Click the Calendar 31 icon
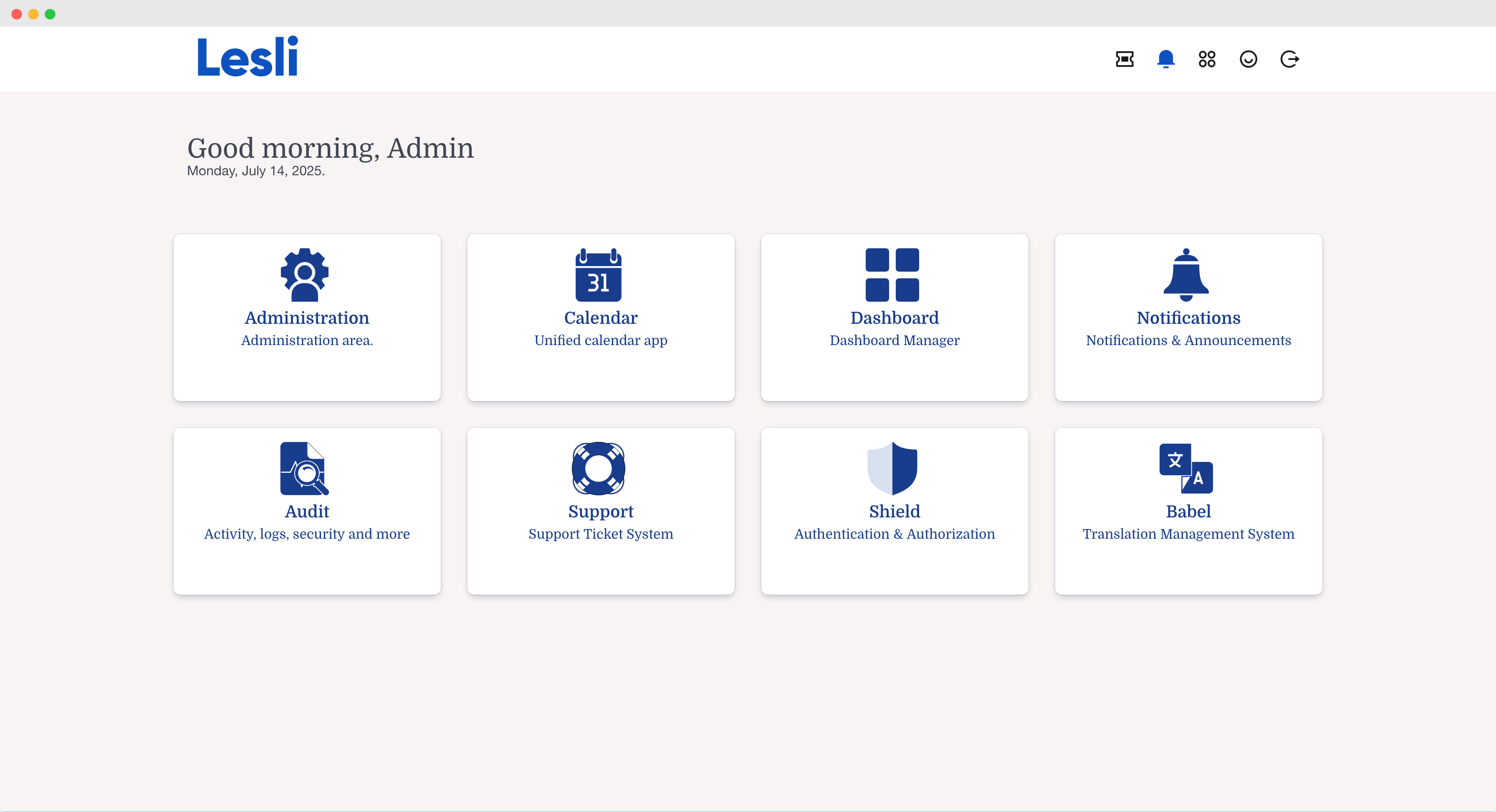Image resolution: width=1496 pixels, height=812 pixels. (x=598, y=275)
